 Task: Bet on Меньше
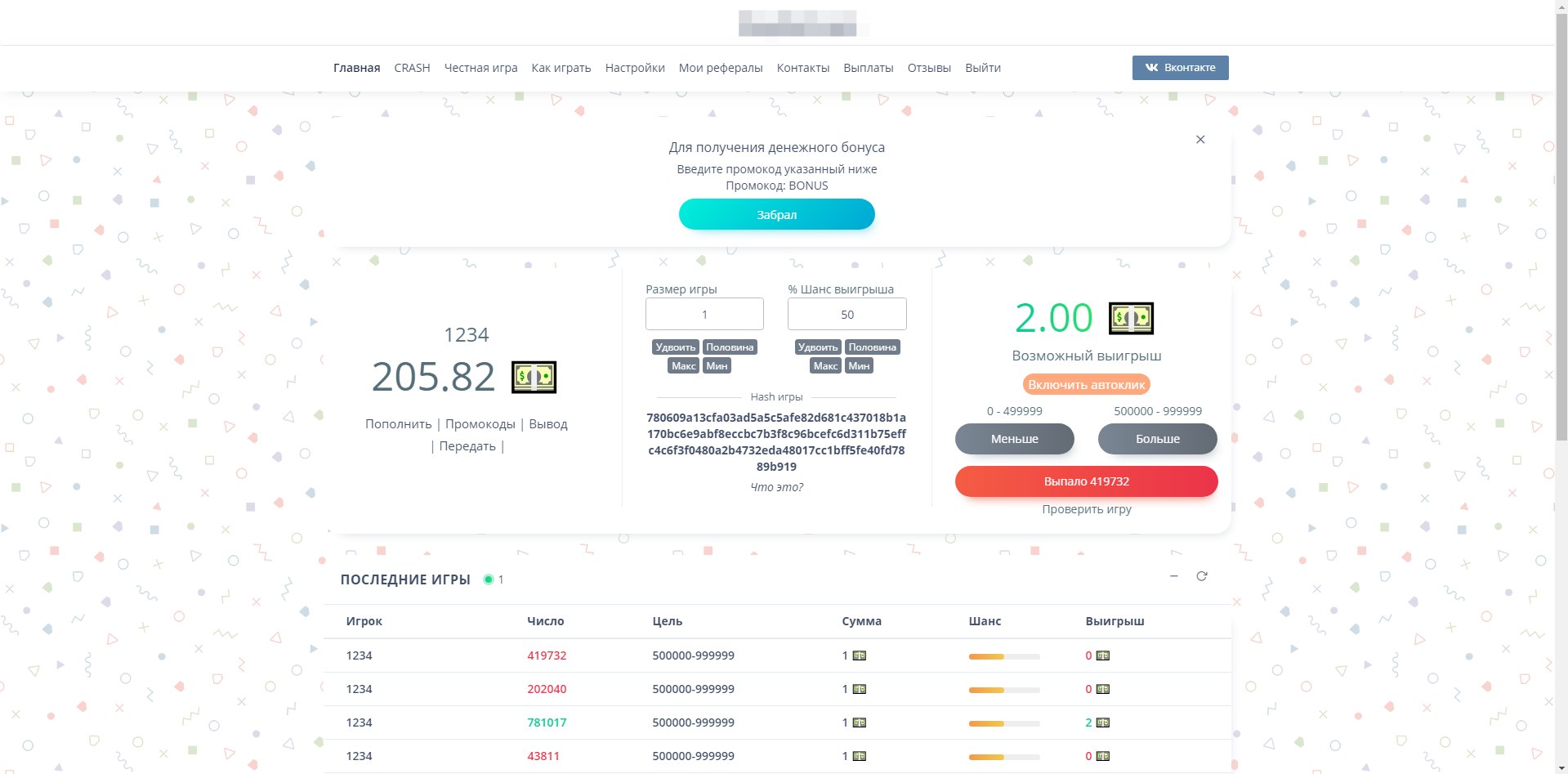[1014, 439]
